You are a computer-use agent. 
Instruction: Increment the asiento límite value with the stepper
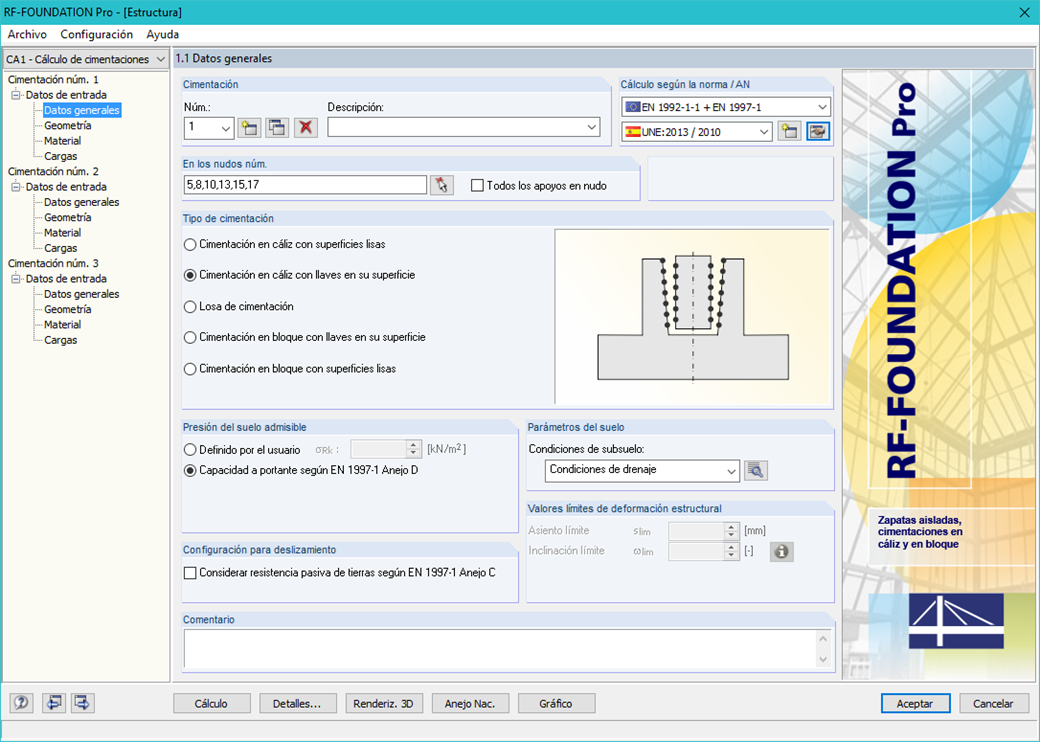tap(732, 527)
